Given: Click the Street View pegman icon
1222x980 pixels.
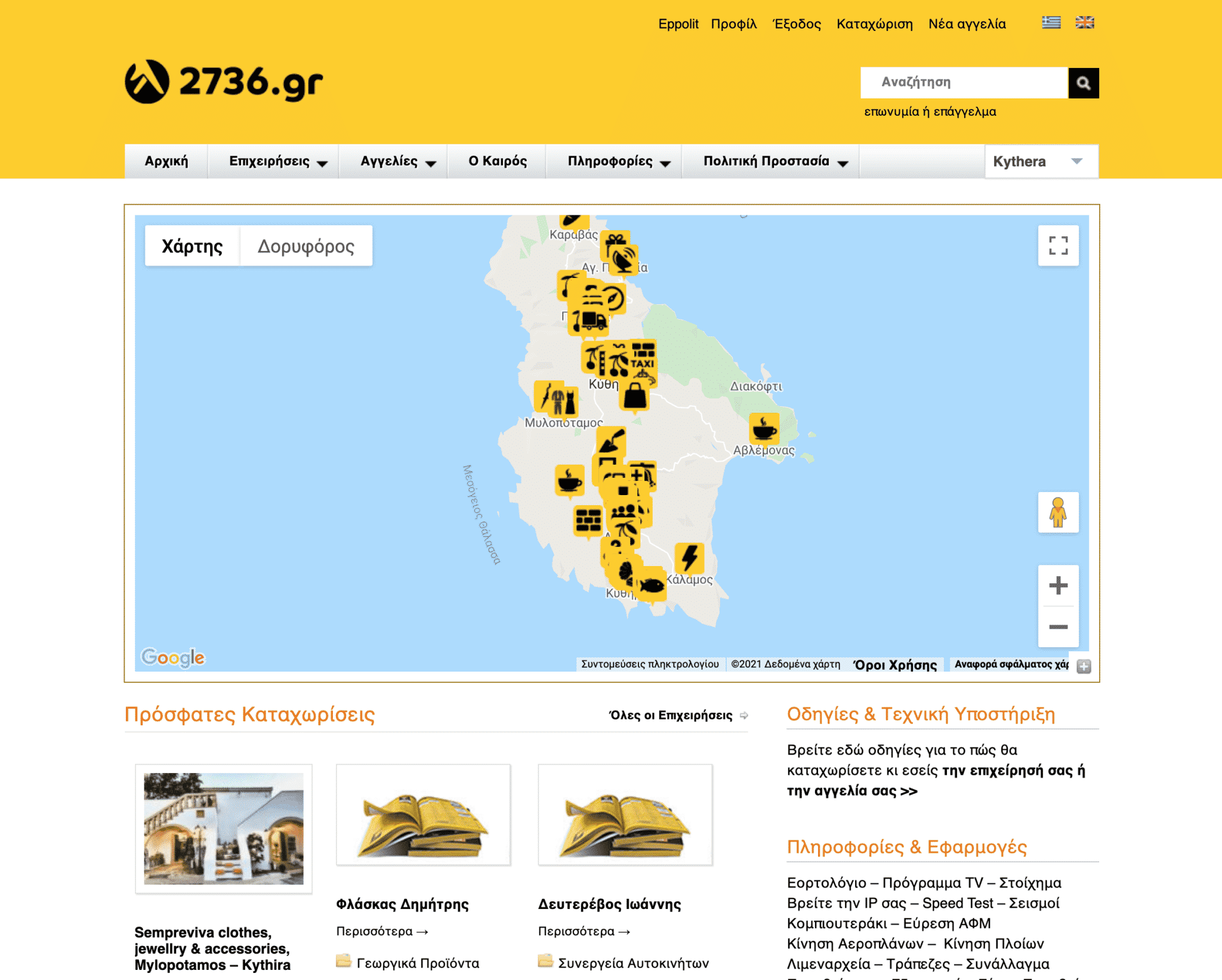Looking at the screenshot, I should click(1058, 512).
